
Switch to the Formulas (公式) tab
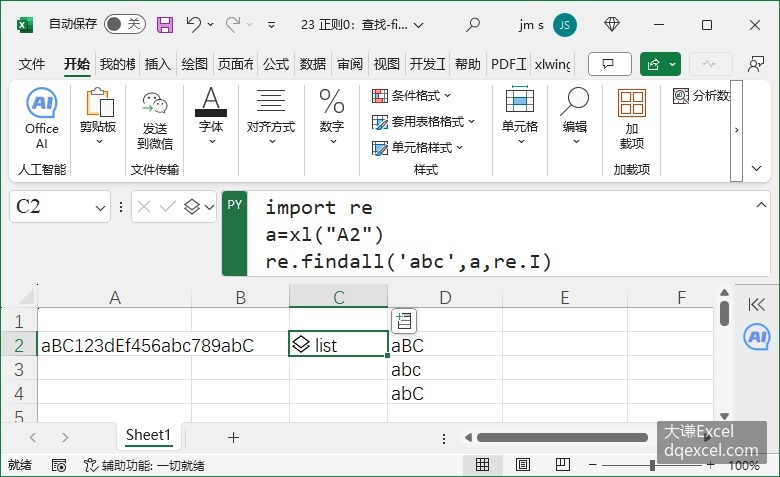(x=276, y=64)
